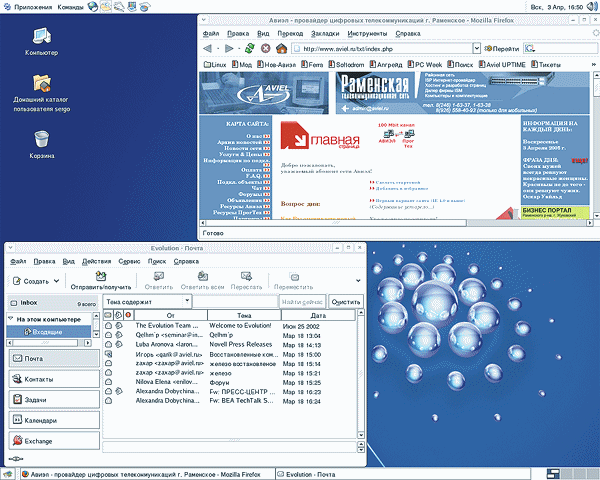The image size is (600, 480).
Task: Switch to Задачи in Evolution sidebar
Action: pos(54,400)
